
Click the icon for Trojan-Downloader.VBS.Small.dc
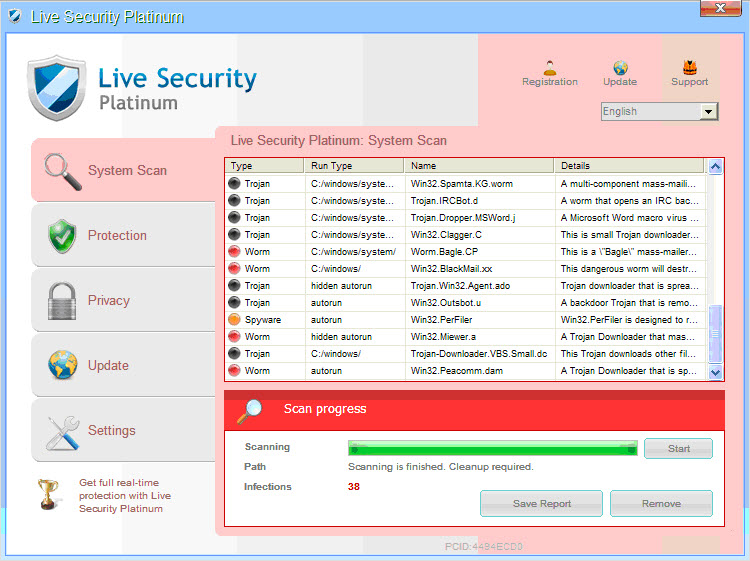coord(234,353)
